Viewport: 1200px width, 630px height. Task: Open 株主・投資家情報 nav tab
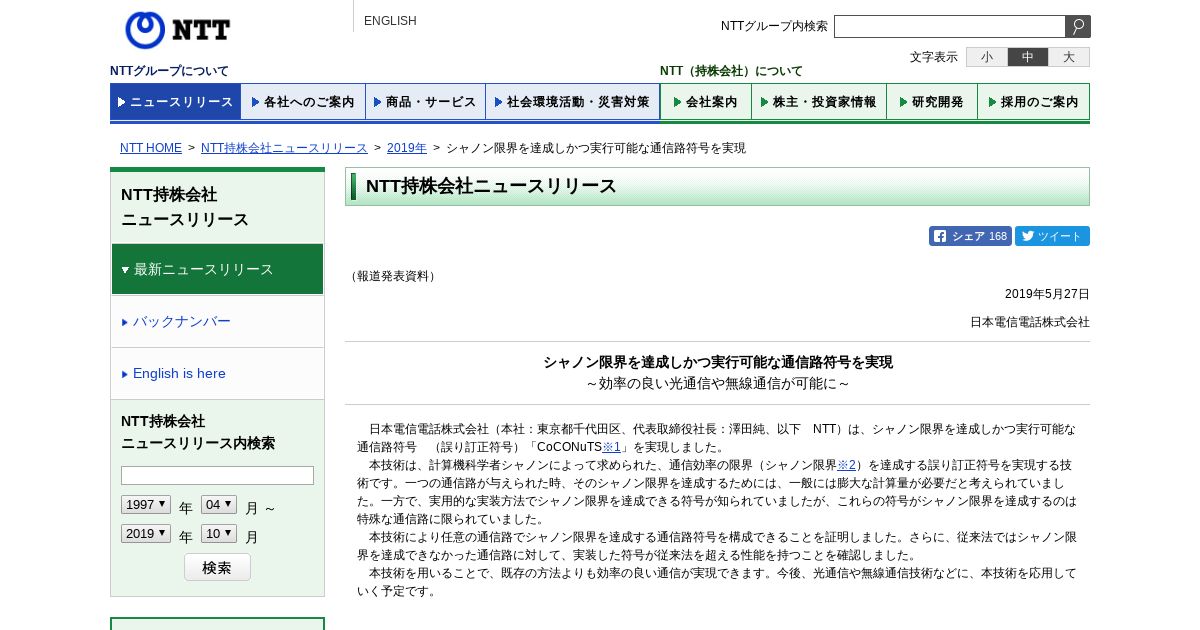tap(819, 102)
